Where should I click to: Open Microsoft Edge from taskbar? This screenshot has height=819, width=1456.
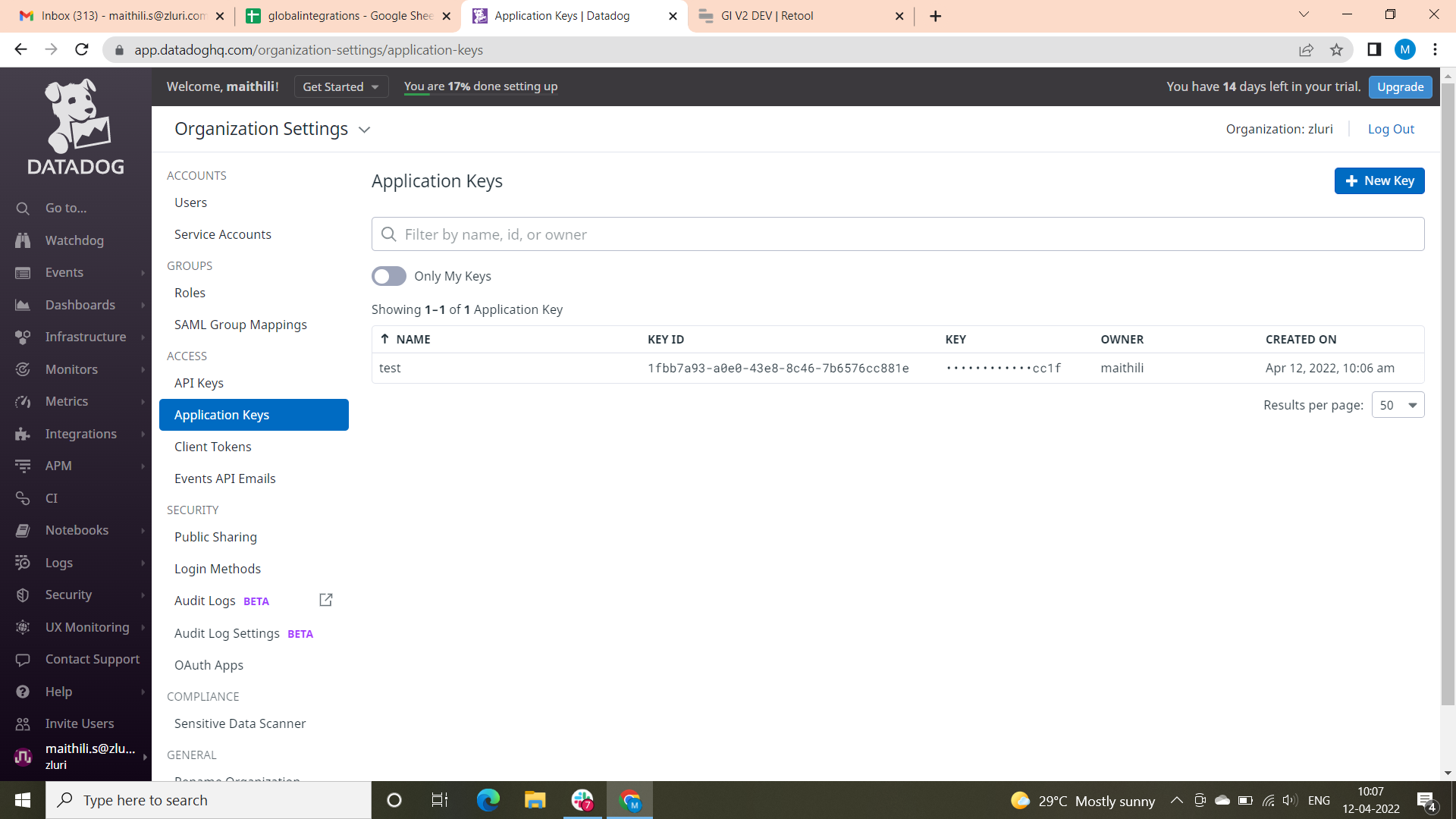(x=488, y=800)
